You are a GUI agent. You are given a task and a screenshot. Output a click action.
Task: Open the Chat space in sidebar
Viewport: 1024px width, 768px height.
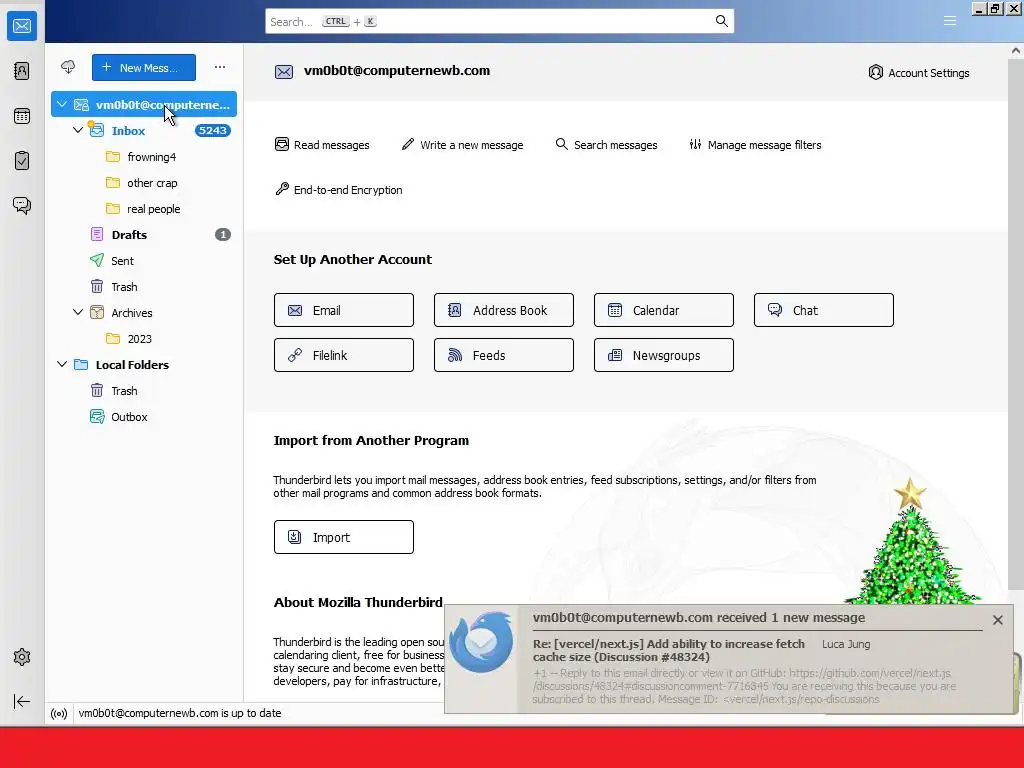[x=22, y=206]
